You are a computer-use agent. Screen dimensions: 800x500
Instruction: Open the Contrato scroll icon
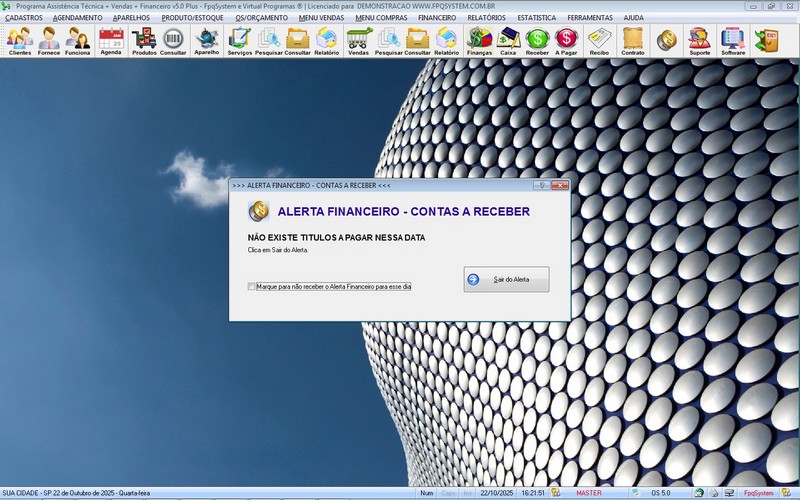(x=633, y=41)
